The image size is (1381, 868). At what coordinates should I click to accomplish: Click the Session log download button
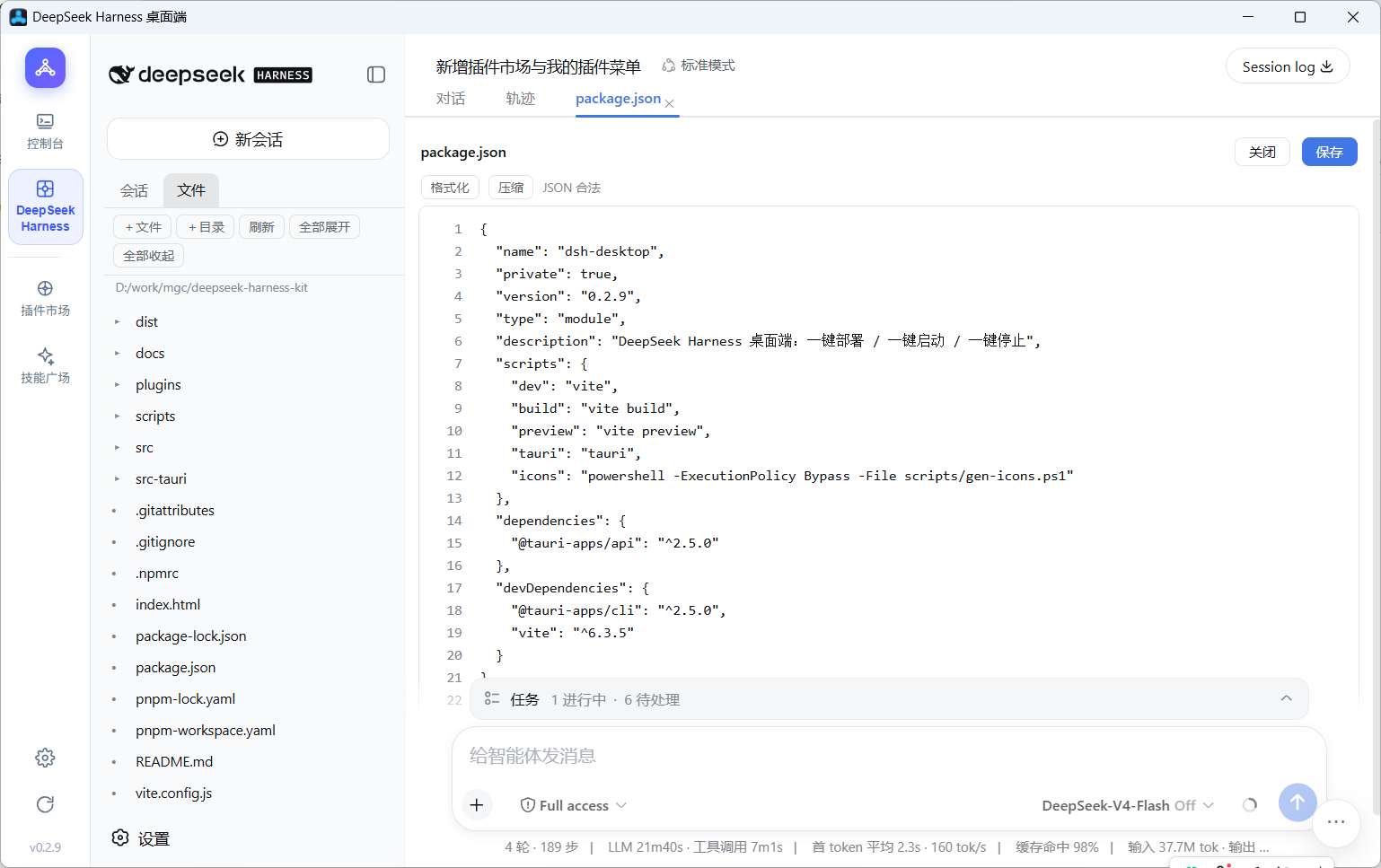1288,66
